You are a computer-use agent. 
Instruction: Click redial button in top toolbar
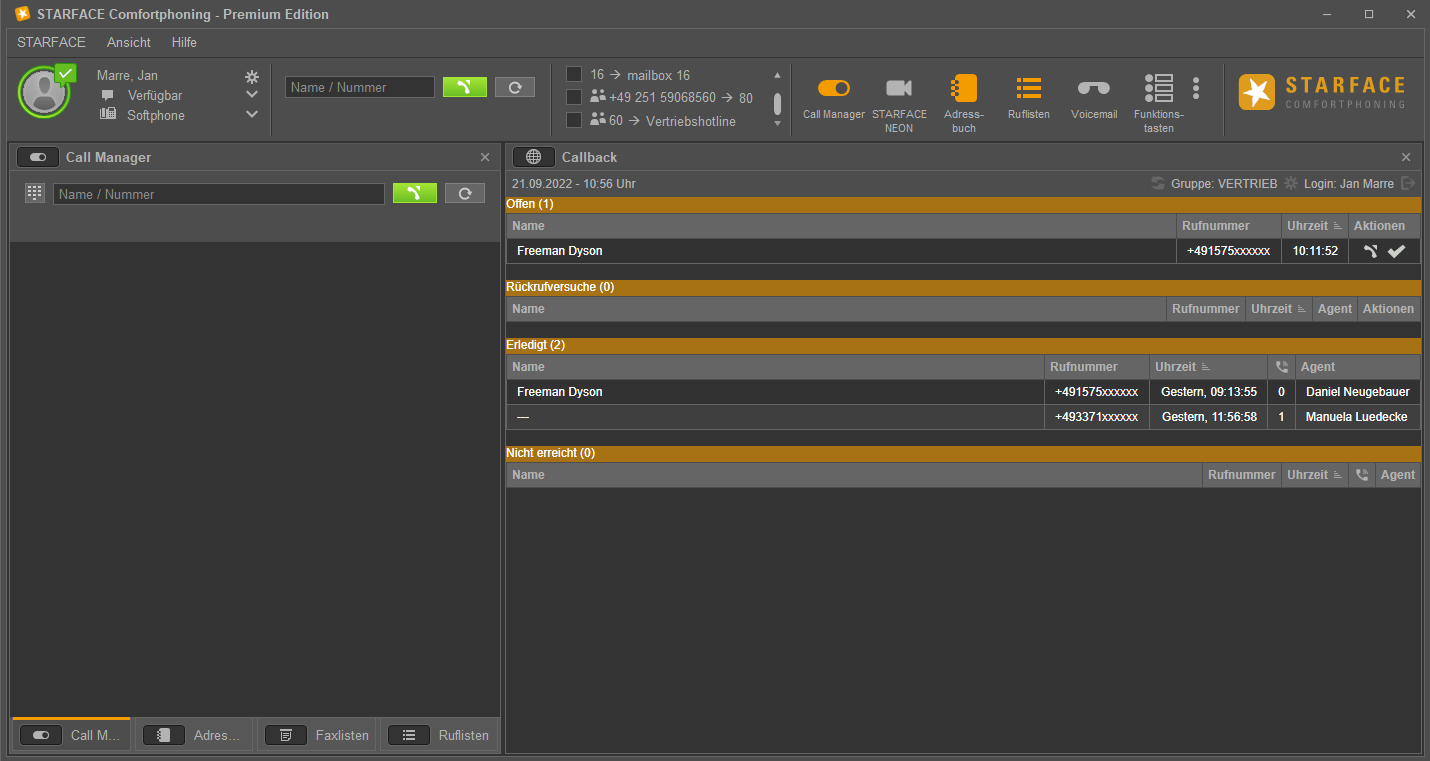point(514,87)
